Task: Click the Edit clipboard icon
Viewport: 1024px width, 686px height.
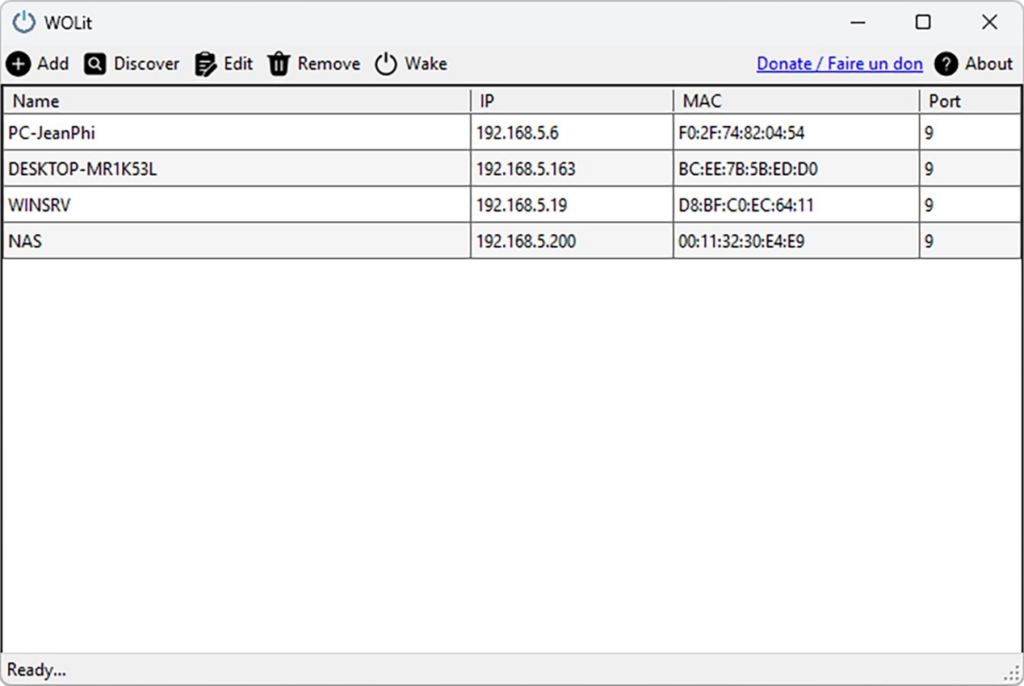Action: click(x=205, y=64)
